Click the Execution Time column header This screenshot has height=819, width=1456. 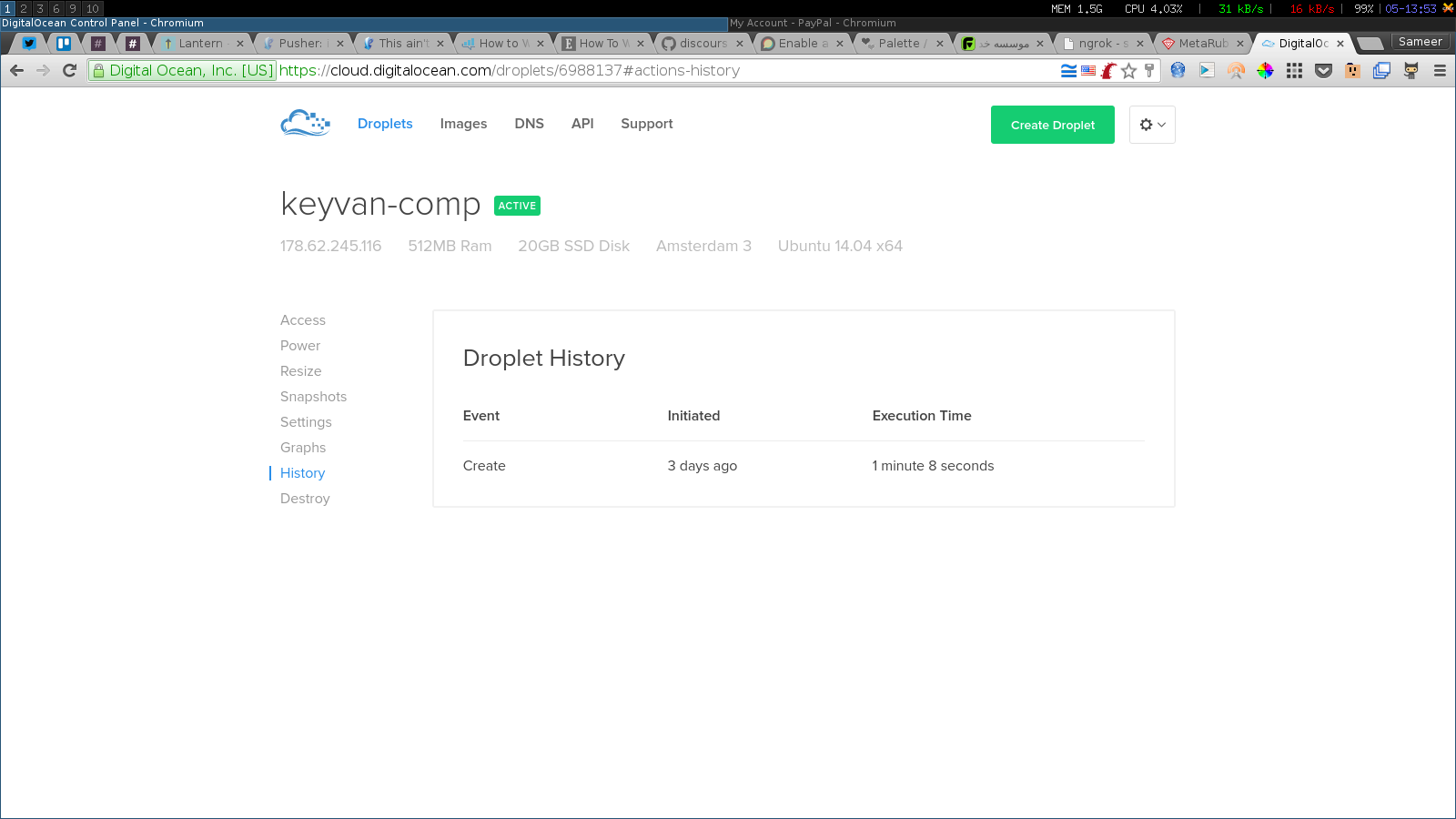click(922, 416)
